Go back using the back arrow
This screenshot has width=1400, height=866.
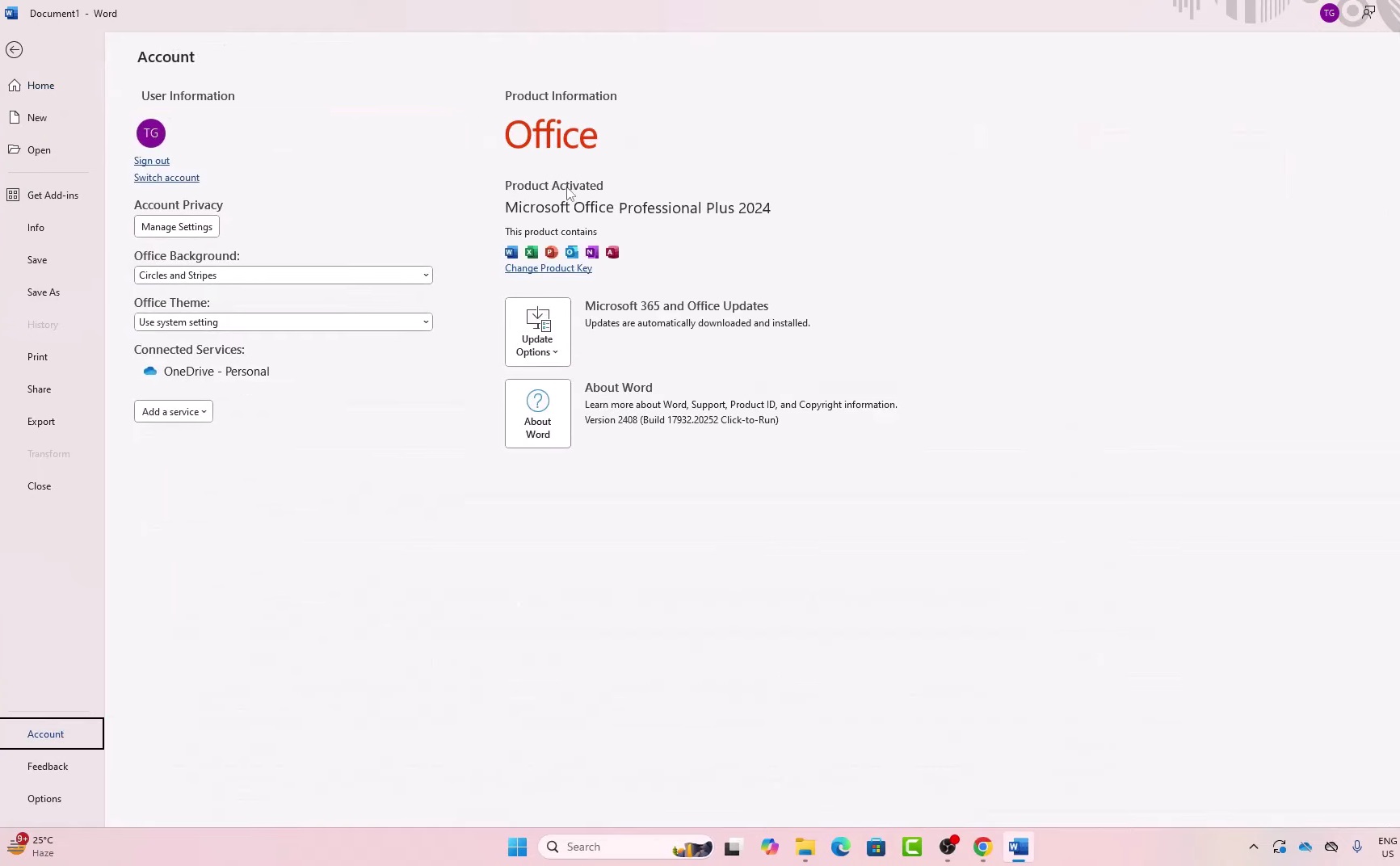click(x=15, y=50)
